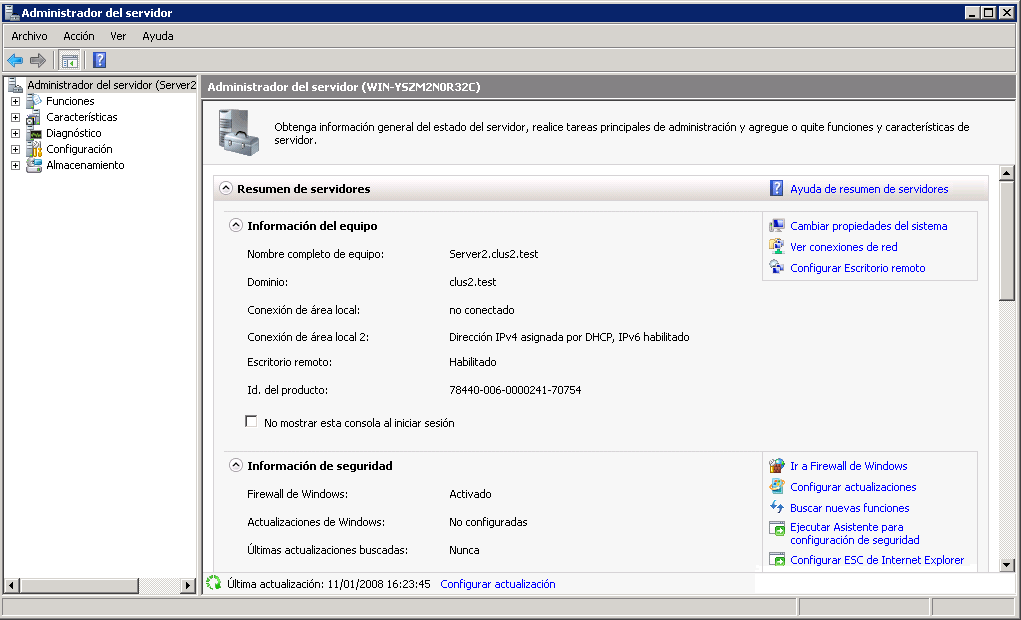
Task: Click the product ID '78440-006-0000241-70754'
Action: pyautogui.click(x=515, y=390)
